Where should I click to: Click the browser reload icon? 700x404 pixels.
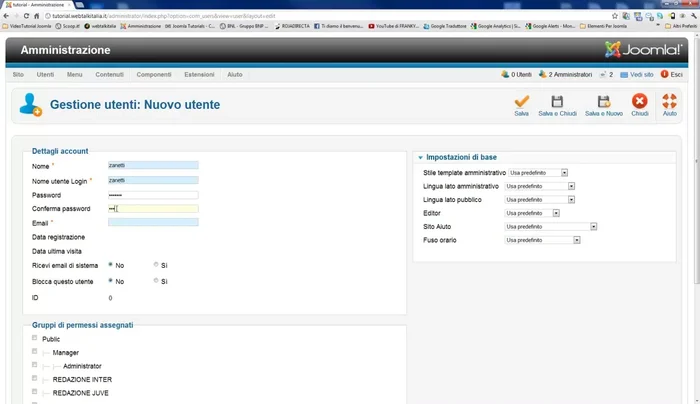pyautogui.click(x=33, y=17)
